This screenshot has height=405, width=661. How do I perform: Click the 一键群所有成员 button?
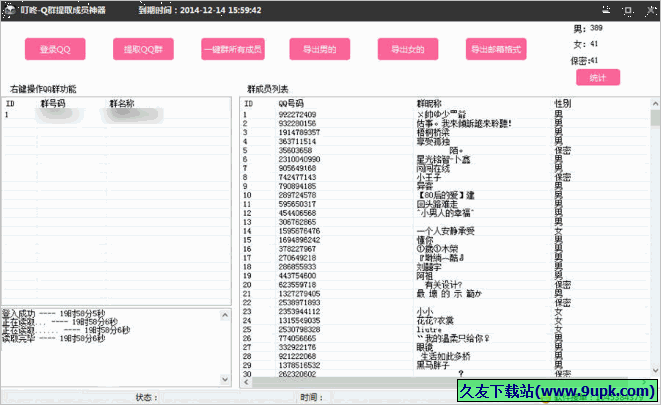[233, 49]
